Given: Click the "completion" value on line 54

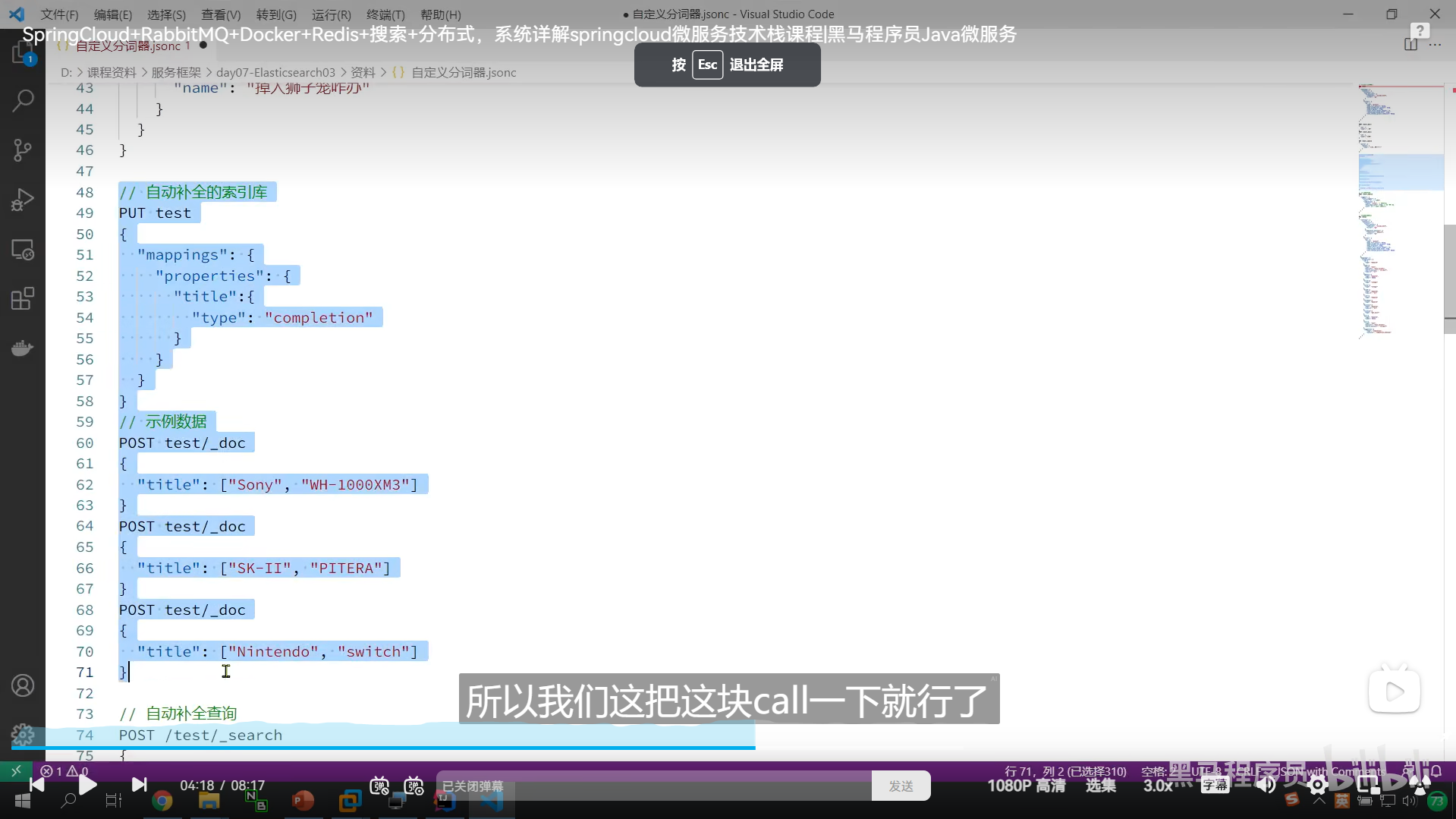Looking at the screenshot, I should coord(319,317).
